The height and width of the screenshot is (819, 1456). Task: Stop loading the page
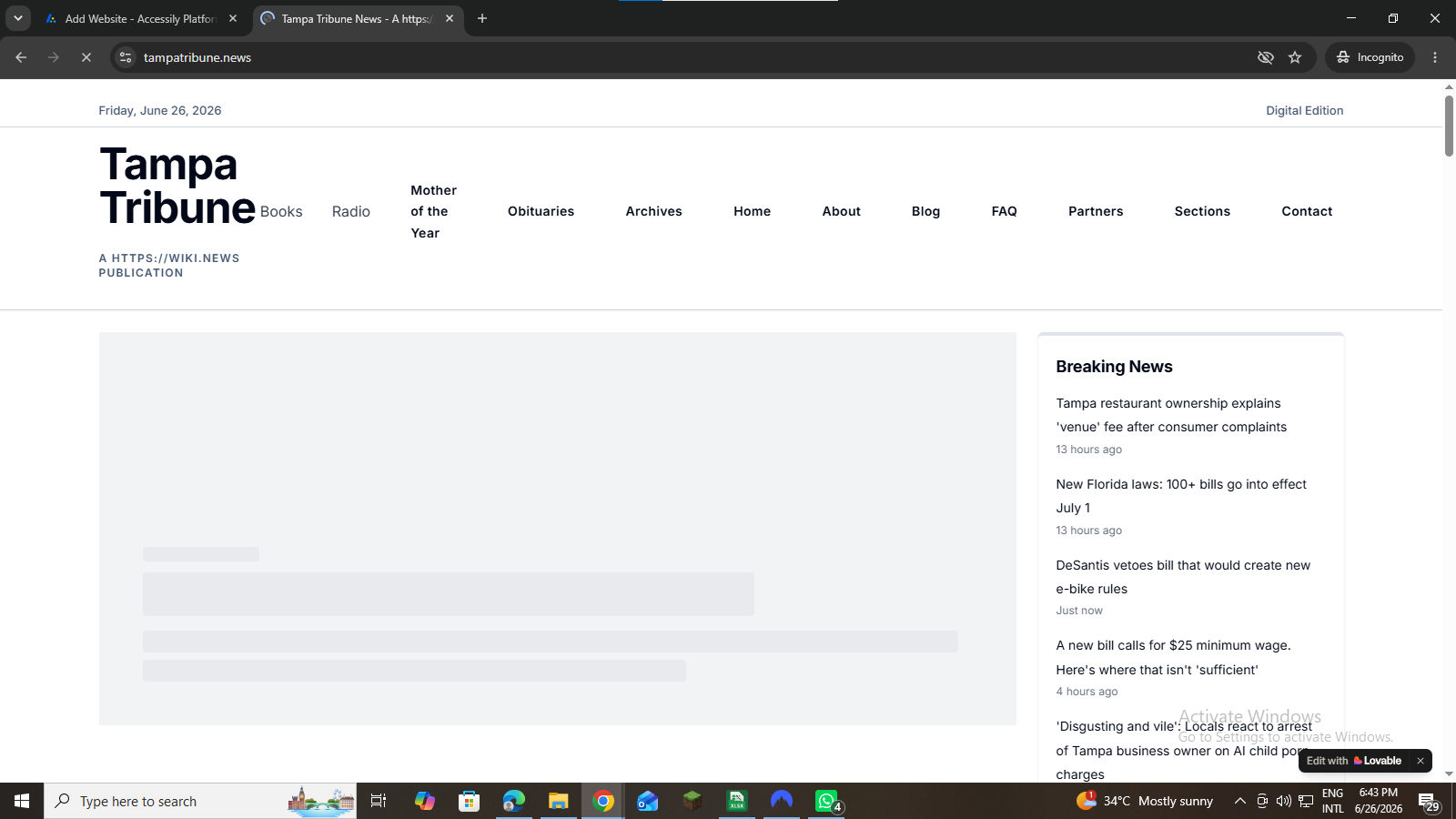click(86, 57)
